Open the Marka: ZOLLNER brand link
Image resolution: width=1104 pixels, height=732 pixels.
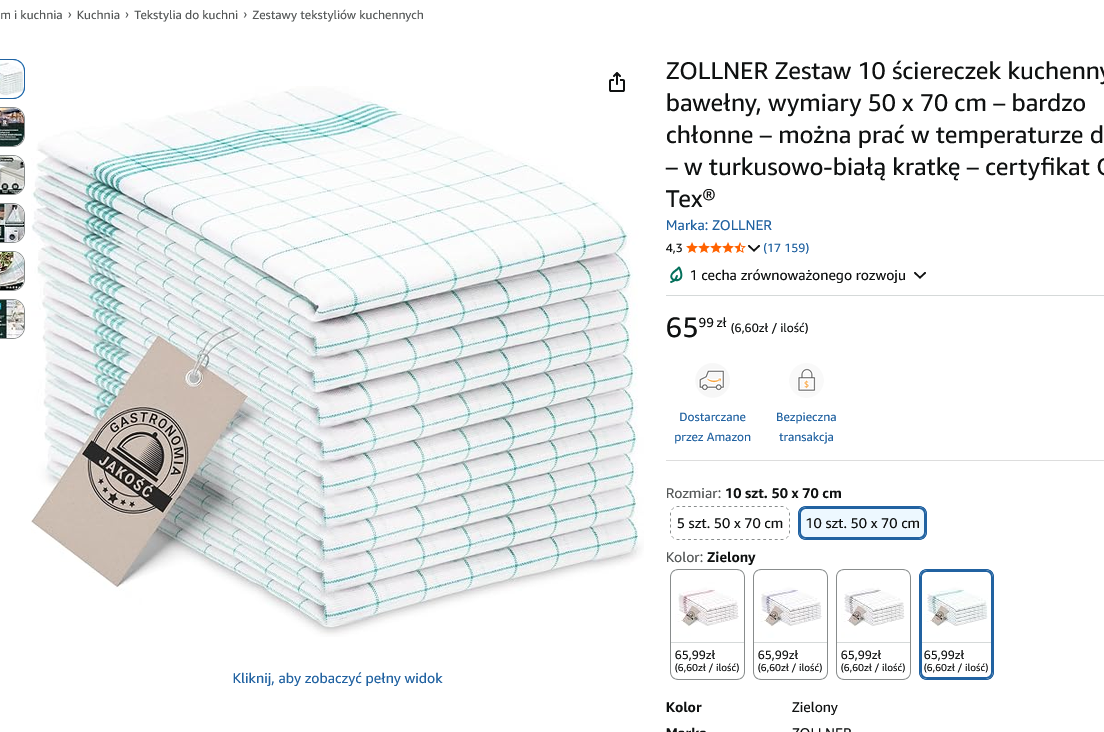[718, 225]
